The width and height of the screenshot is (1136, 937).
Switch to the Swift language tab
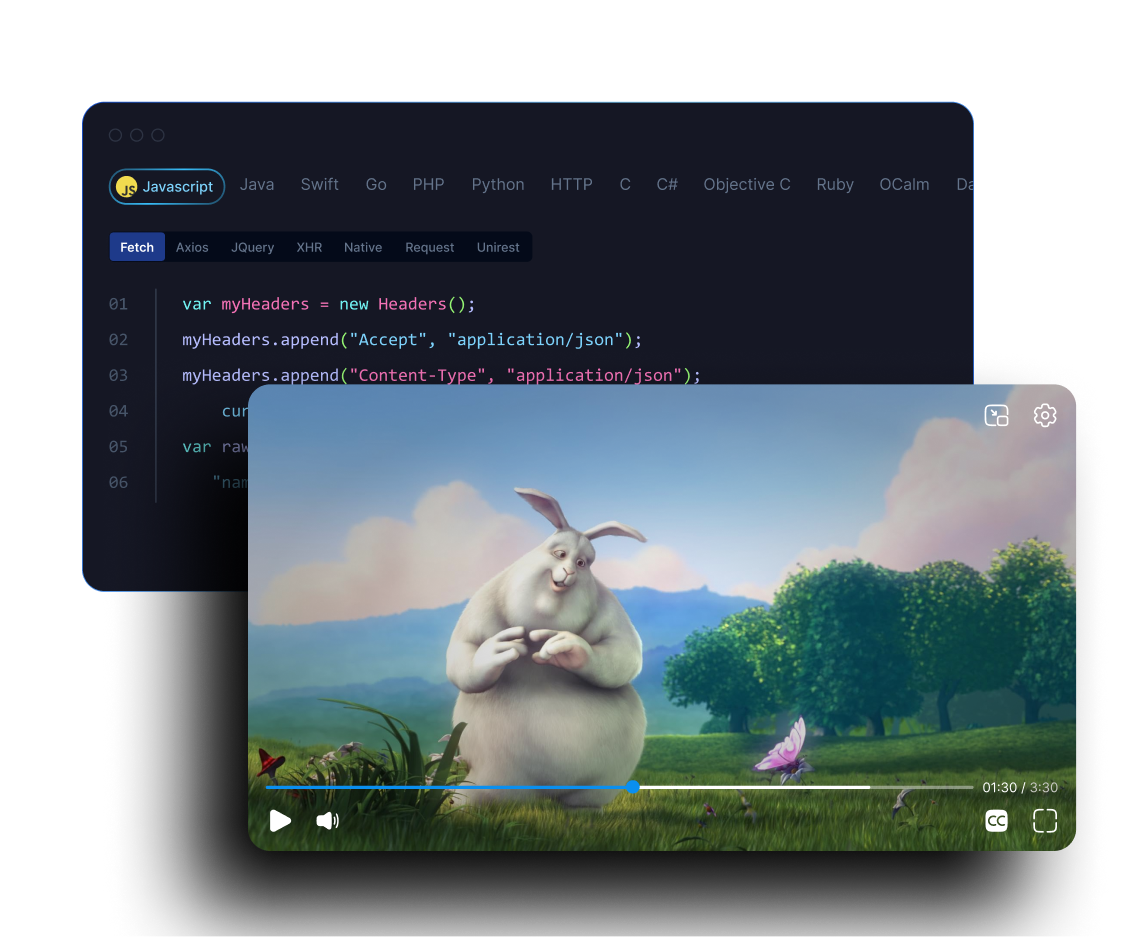[x=320, y=185]
